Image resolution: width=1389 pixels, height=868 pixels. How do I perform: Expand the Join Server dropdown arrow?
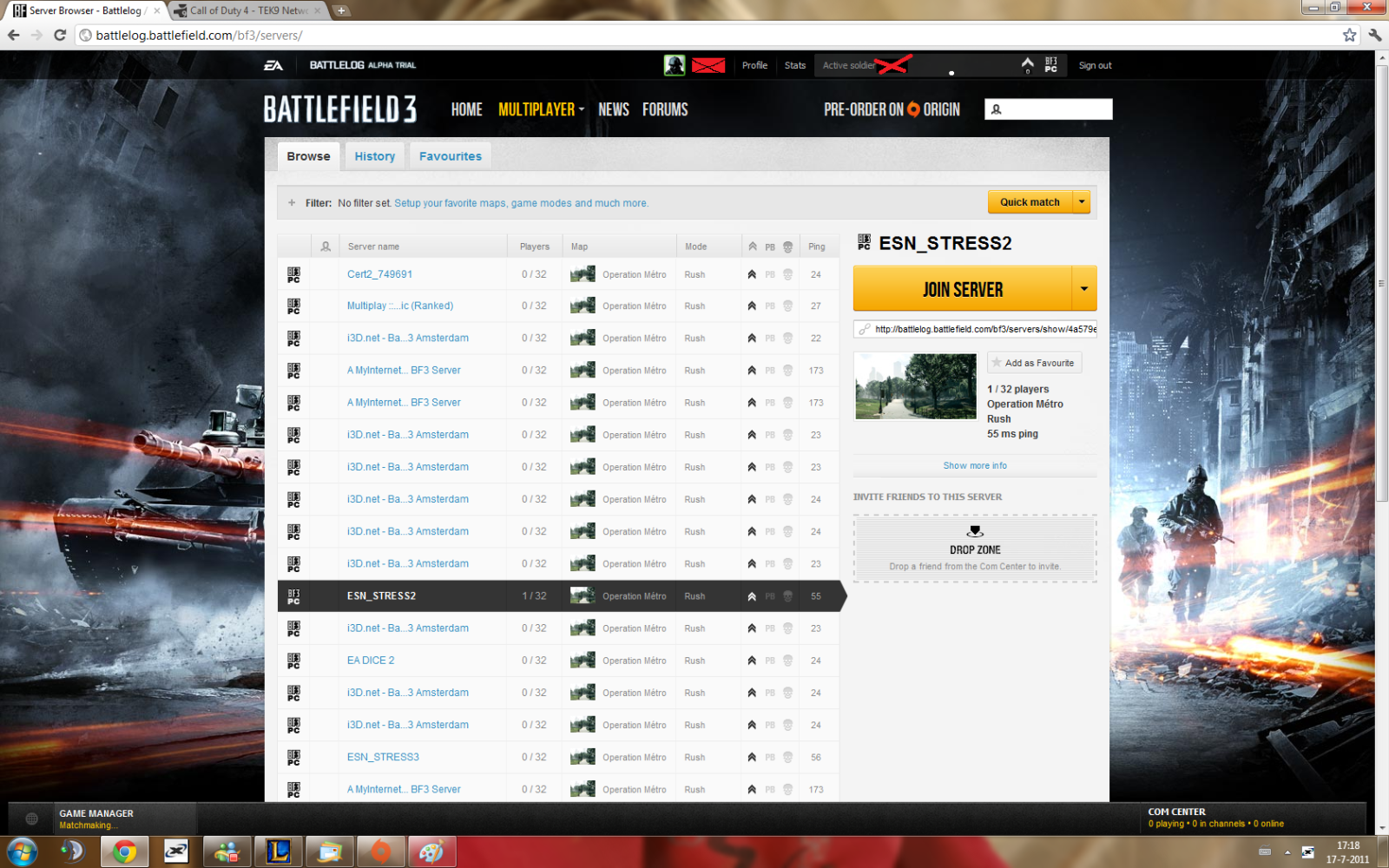1084,289
